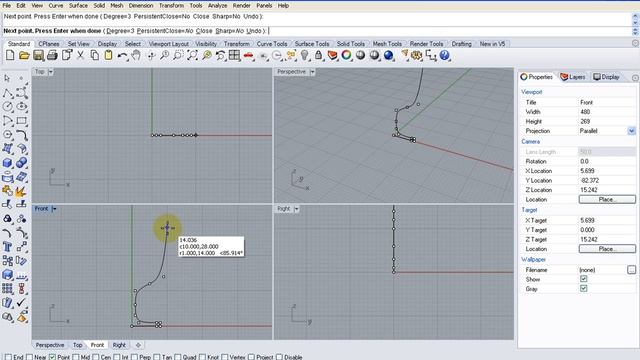
Task: Choose the Circle tool
Action: [x=7, y=107]
